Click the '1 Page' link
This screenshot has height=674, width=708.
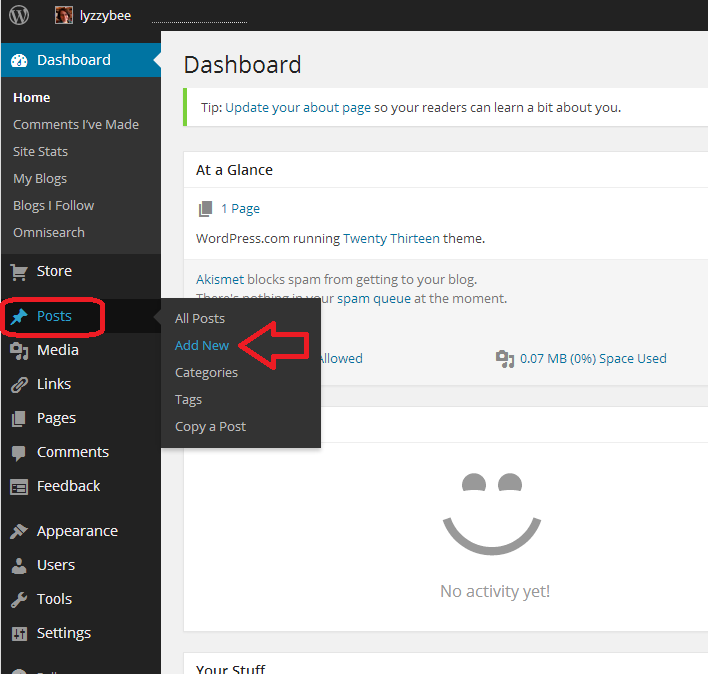240,208
